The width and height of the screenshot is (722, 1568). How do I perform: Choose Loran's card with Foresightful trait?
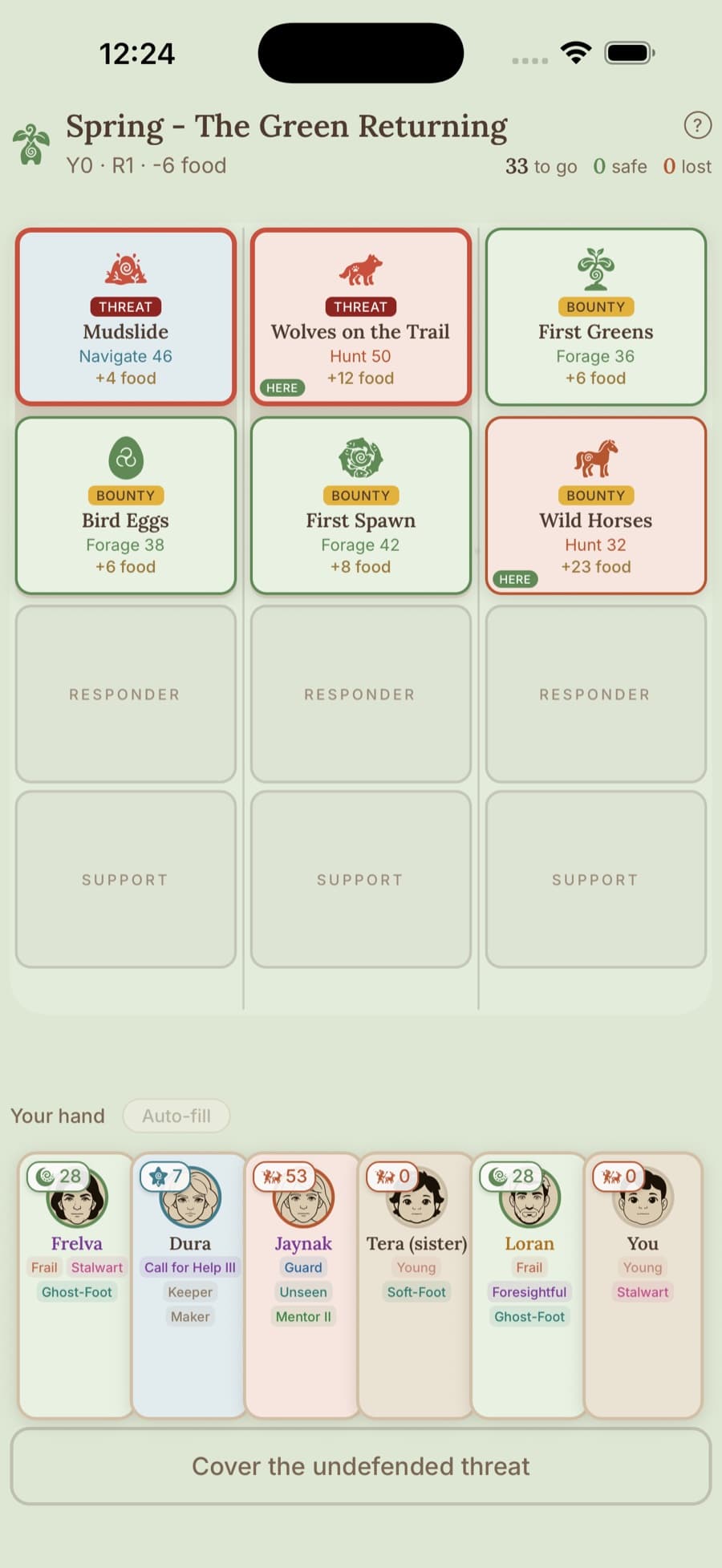[529, 1284]
